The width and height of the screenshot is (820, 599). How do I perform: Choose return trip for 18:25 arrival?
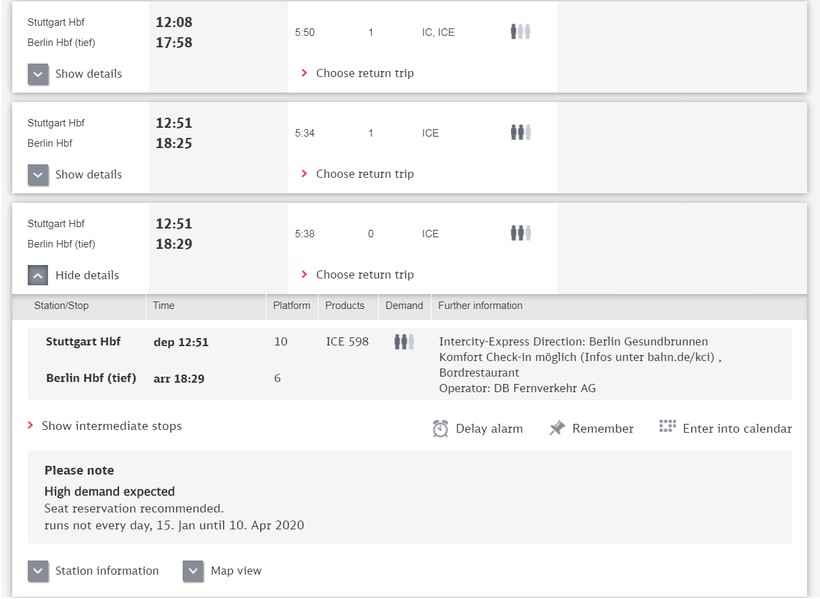pos(364,174)
